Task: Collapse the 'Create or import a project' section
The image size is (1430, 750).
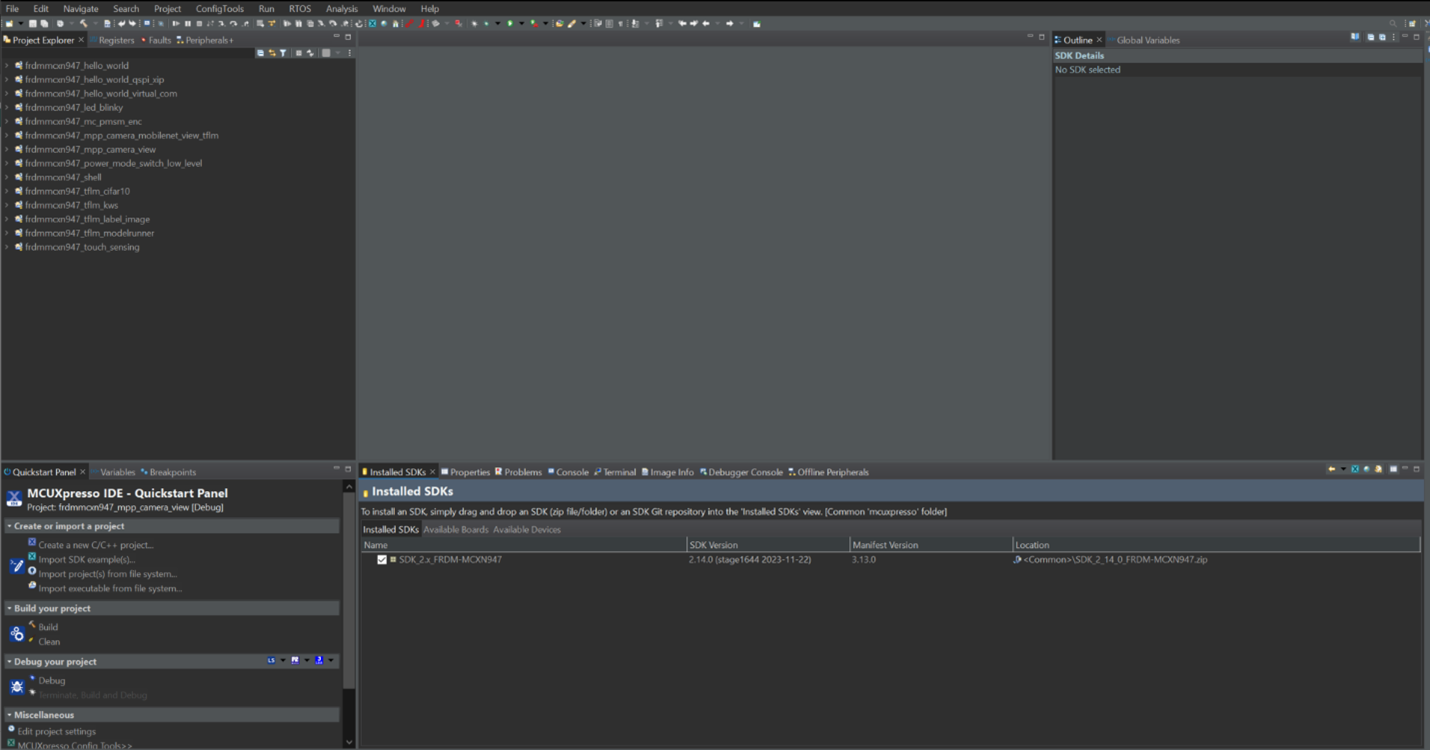Action: [x=9, y=526]
